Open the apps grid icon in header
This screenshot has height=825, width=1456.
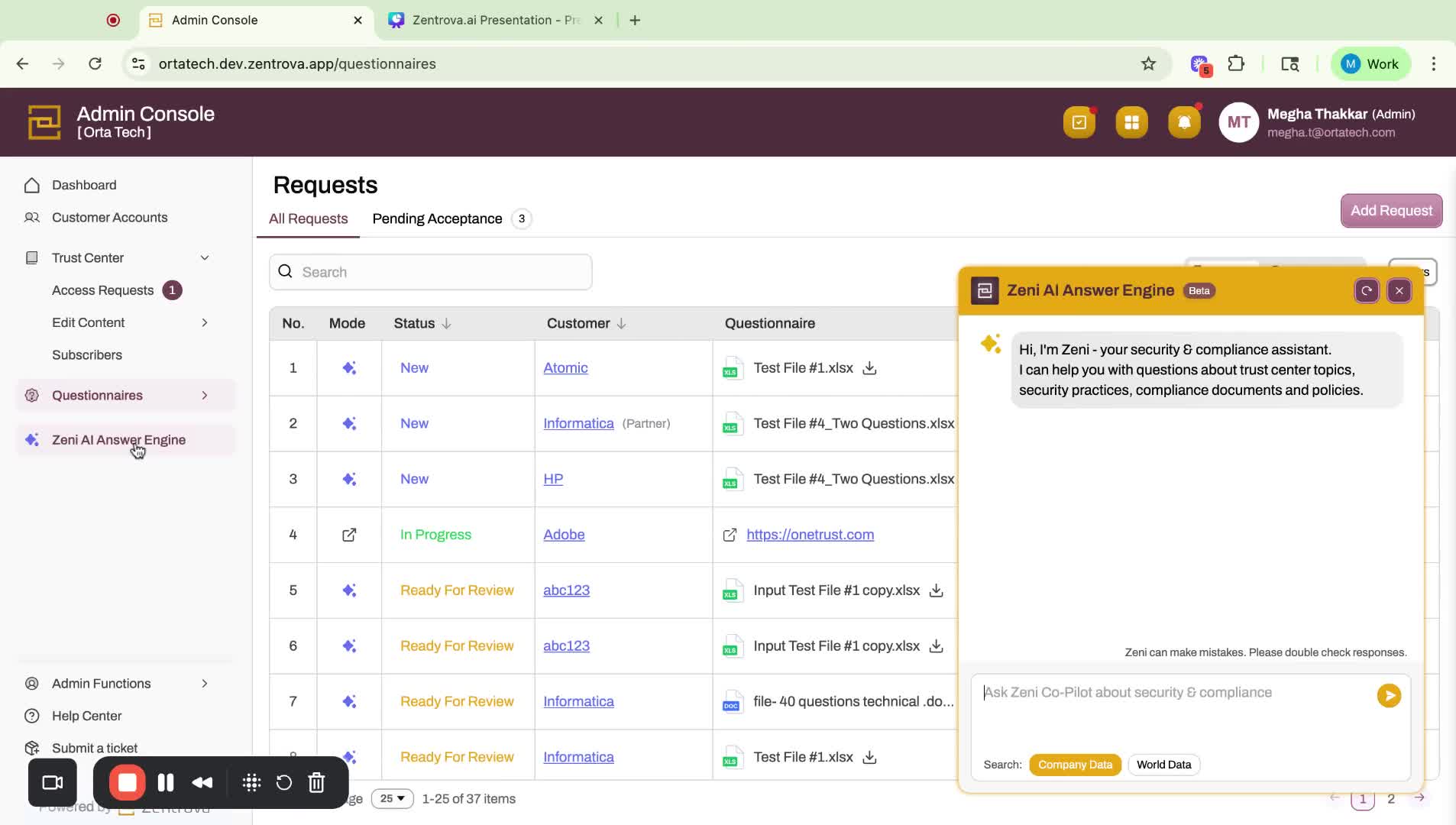pyautogui.click(x=1131, y=122)
